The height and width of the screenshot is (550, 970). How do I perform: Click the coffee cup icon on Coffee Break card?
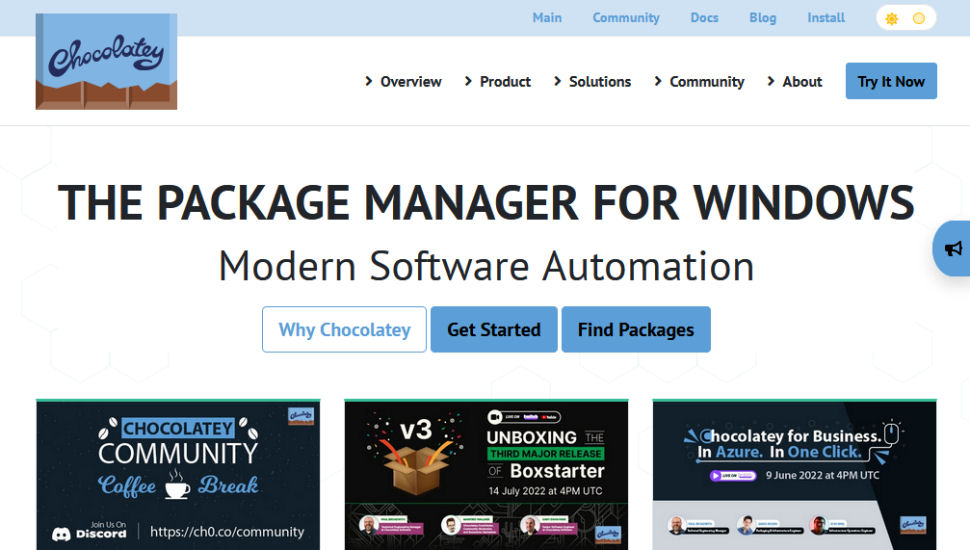tap(177, 484)
